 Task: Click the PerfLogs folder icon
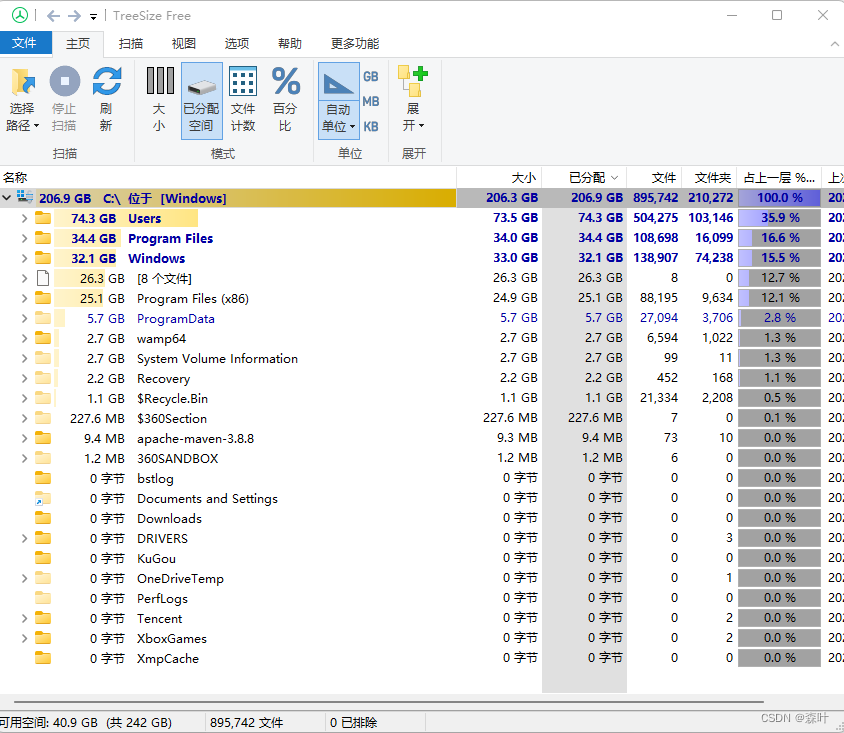pos(43,597)
